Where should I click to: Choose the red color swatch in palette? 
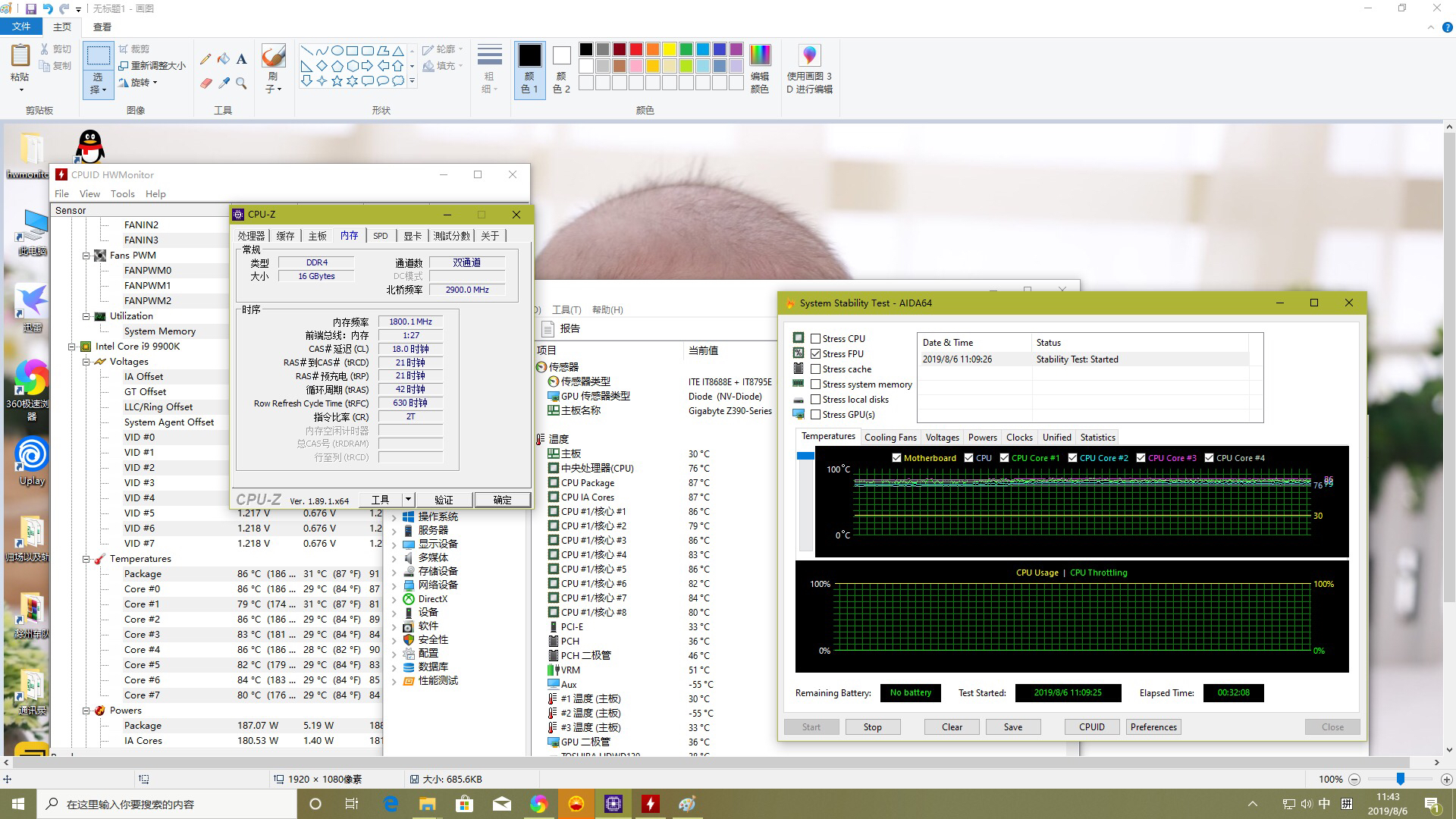(x=635, y=49)
